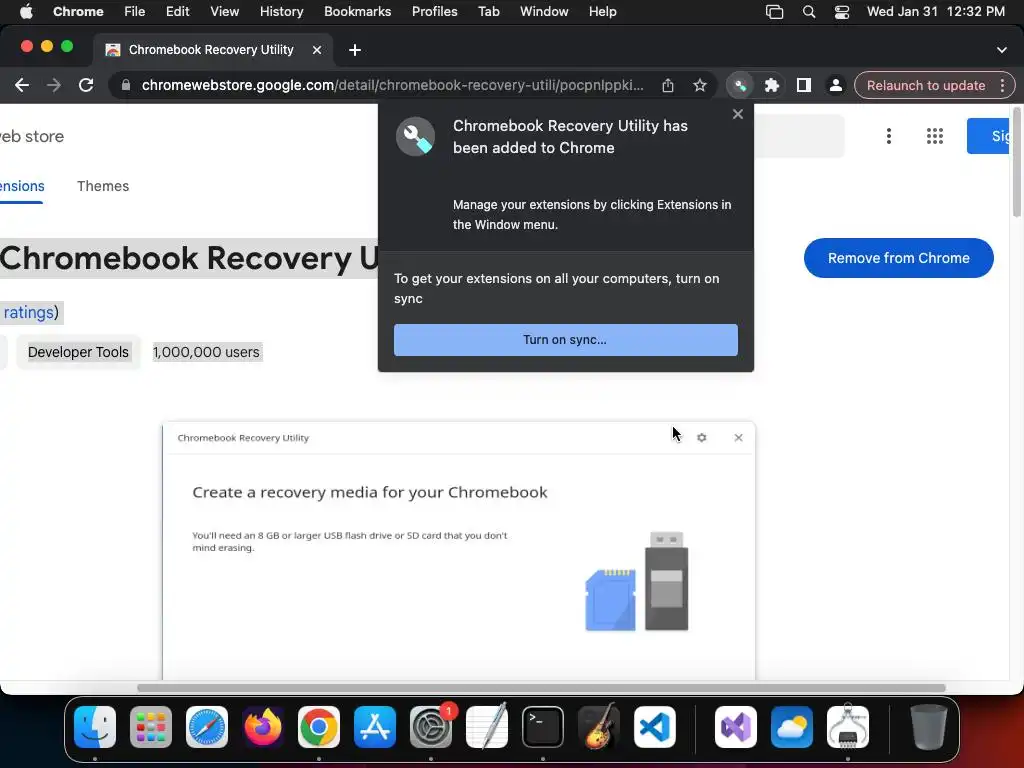
Task: Open the Google apps grid
Action: point(935,136)
